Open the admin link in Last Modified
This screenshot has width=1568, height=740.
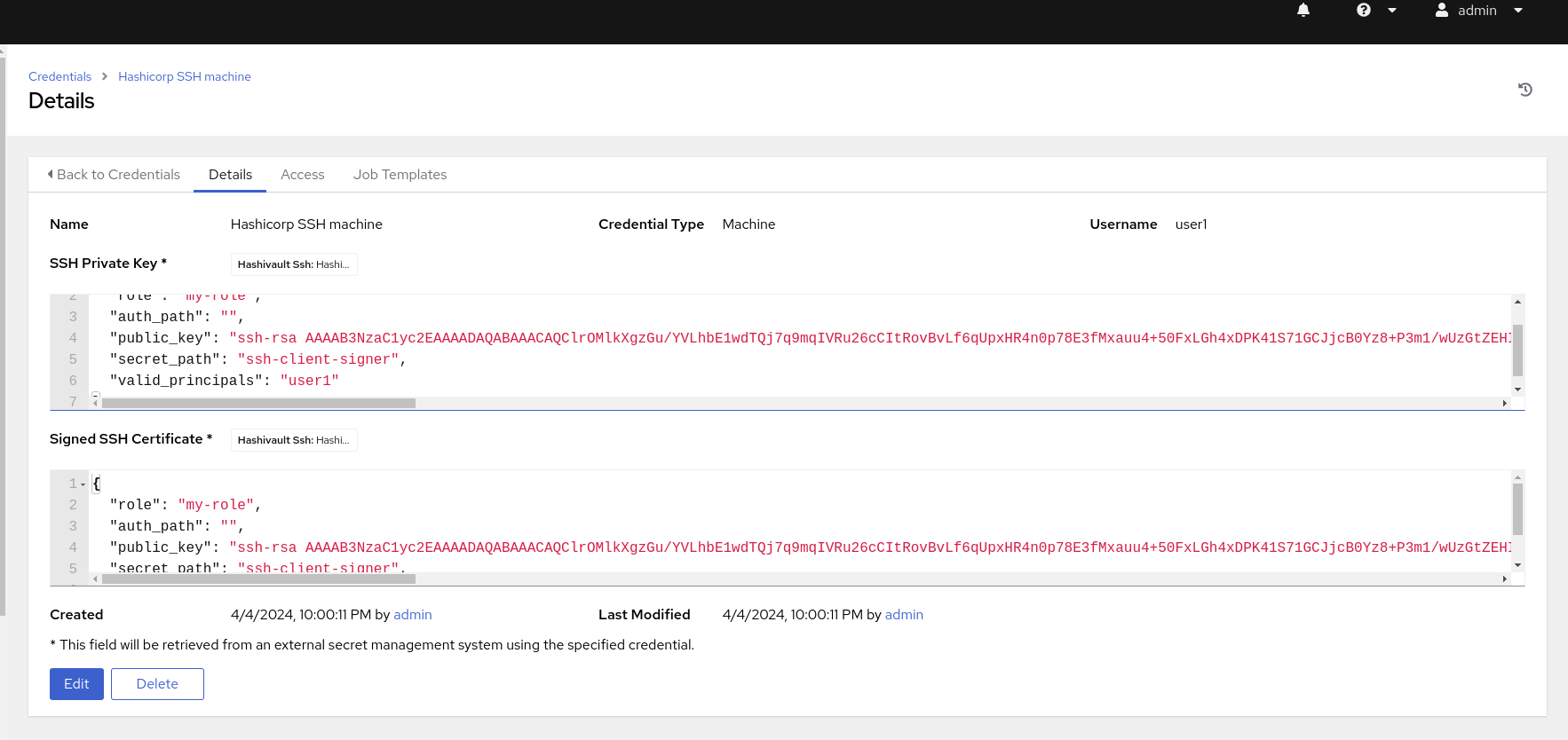[904, 615]
